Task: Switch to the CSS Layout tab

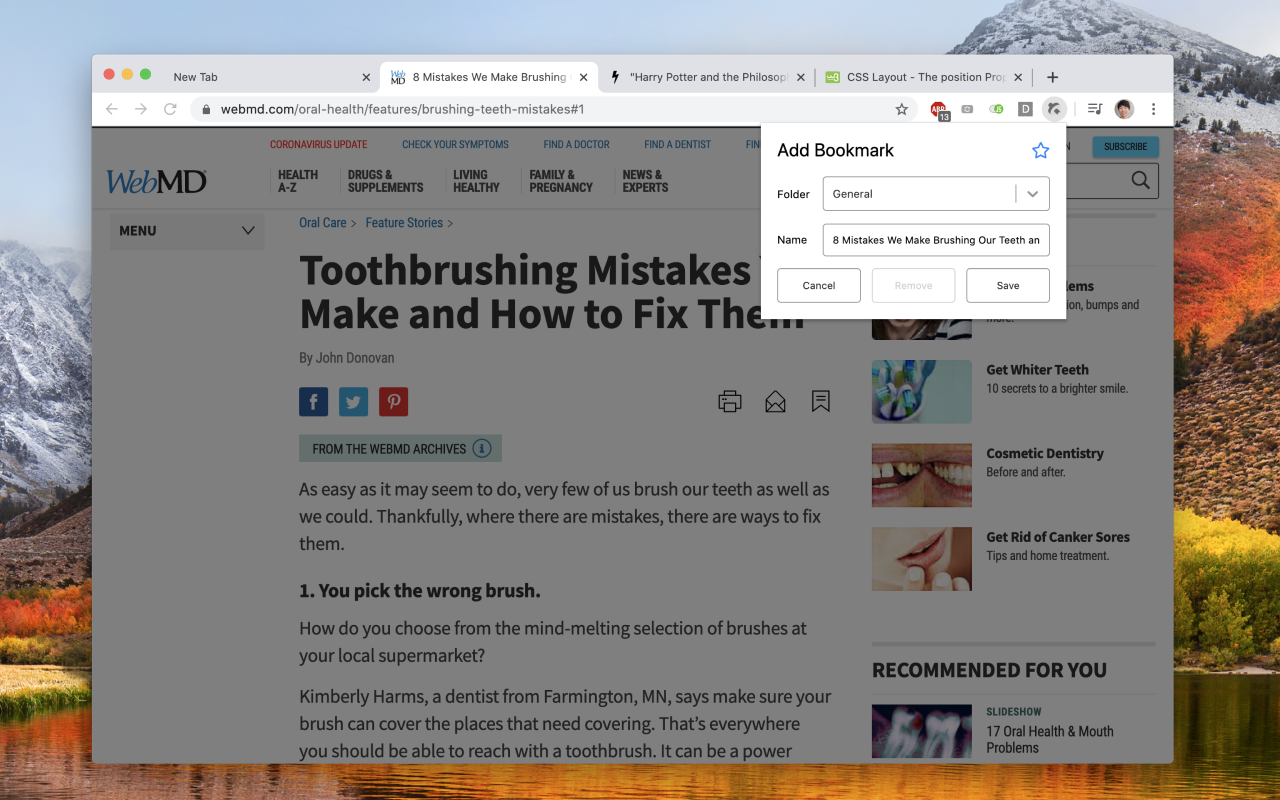Action: [x=926, y=77]
